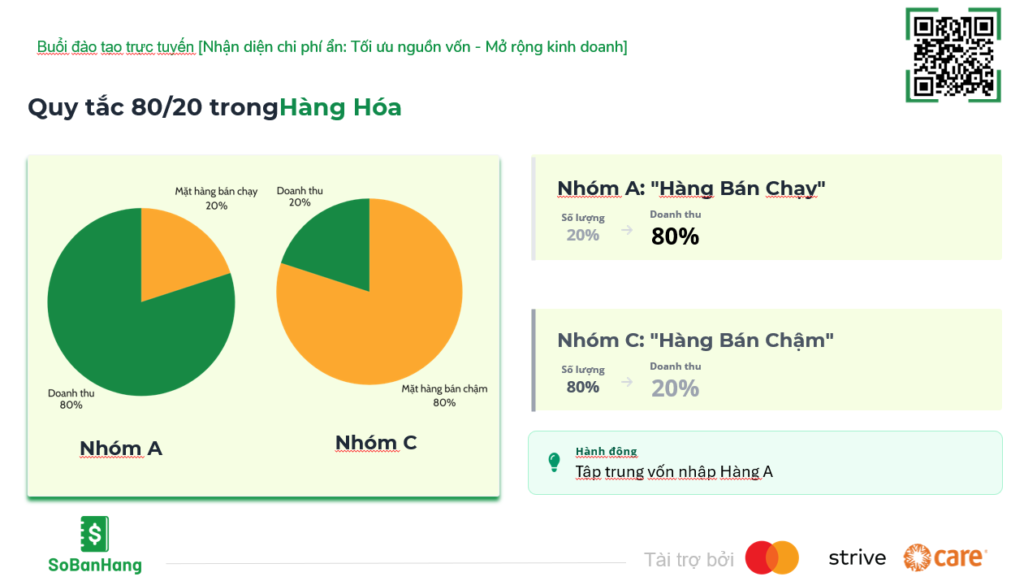The width and height of the screenshot is (1024, 581).
Task: Click the training session header link
Action: (332, 47)
